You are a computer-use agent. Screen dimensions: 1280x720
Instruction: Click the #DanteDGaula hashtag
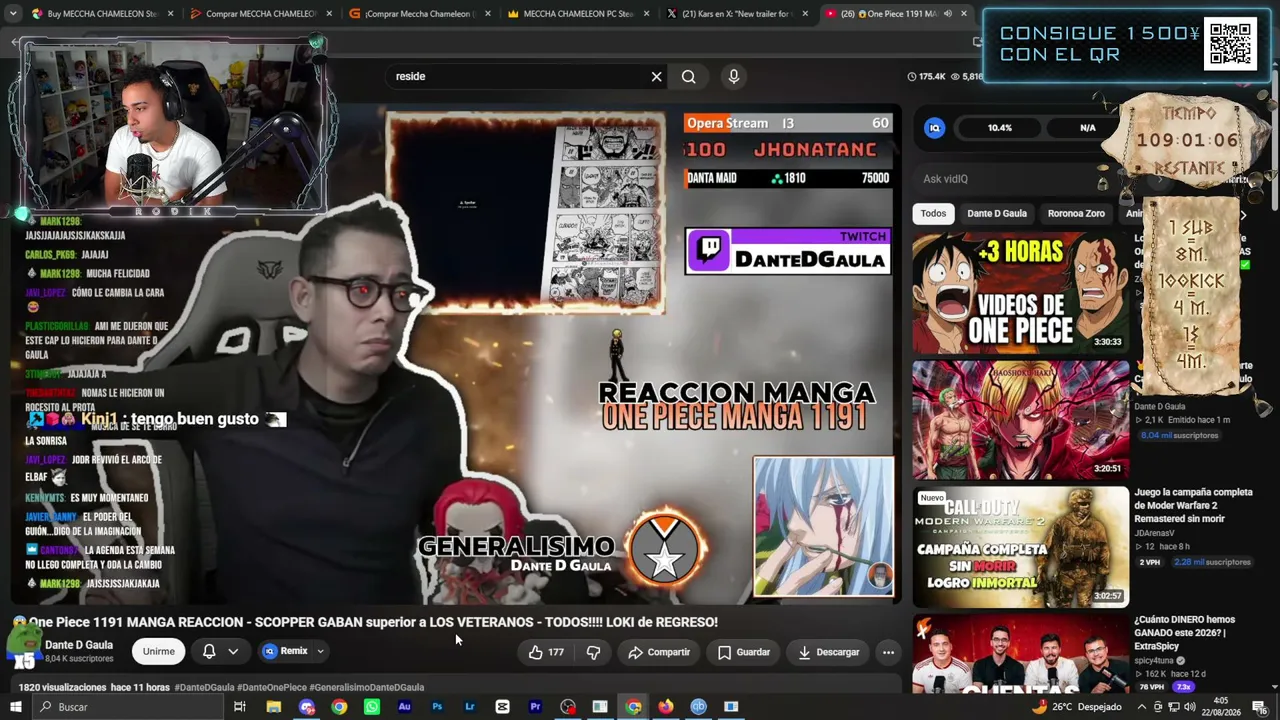tap(204, 688)
